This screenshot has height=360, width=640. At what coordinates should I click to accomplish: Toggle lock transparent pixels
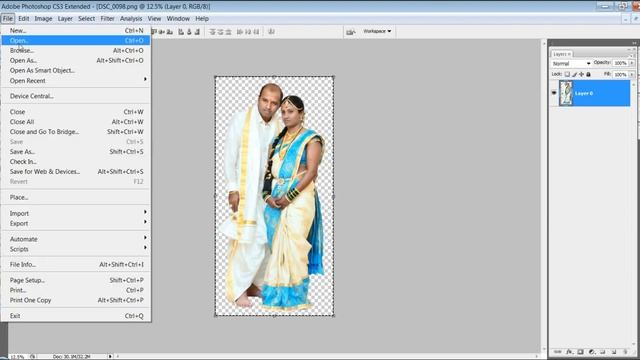click(567, 74)
